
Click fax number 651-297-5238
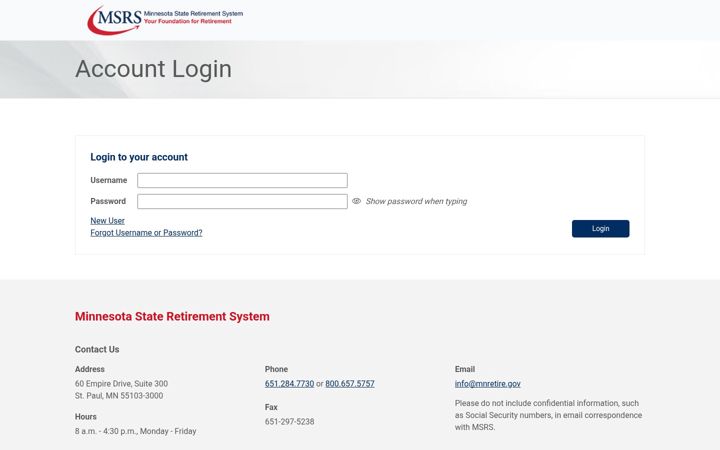pyautogui.click(x=289, y=422)
